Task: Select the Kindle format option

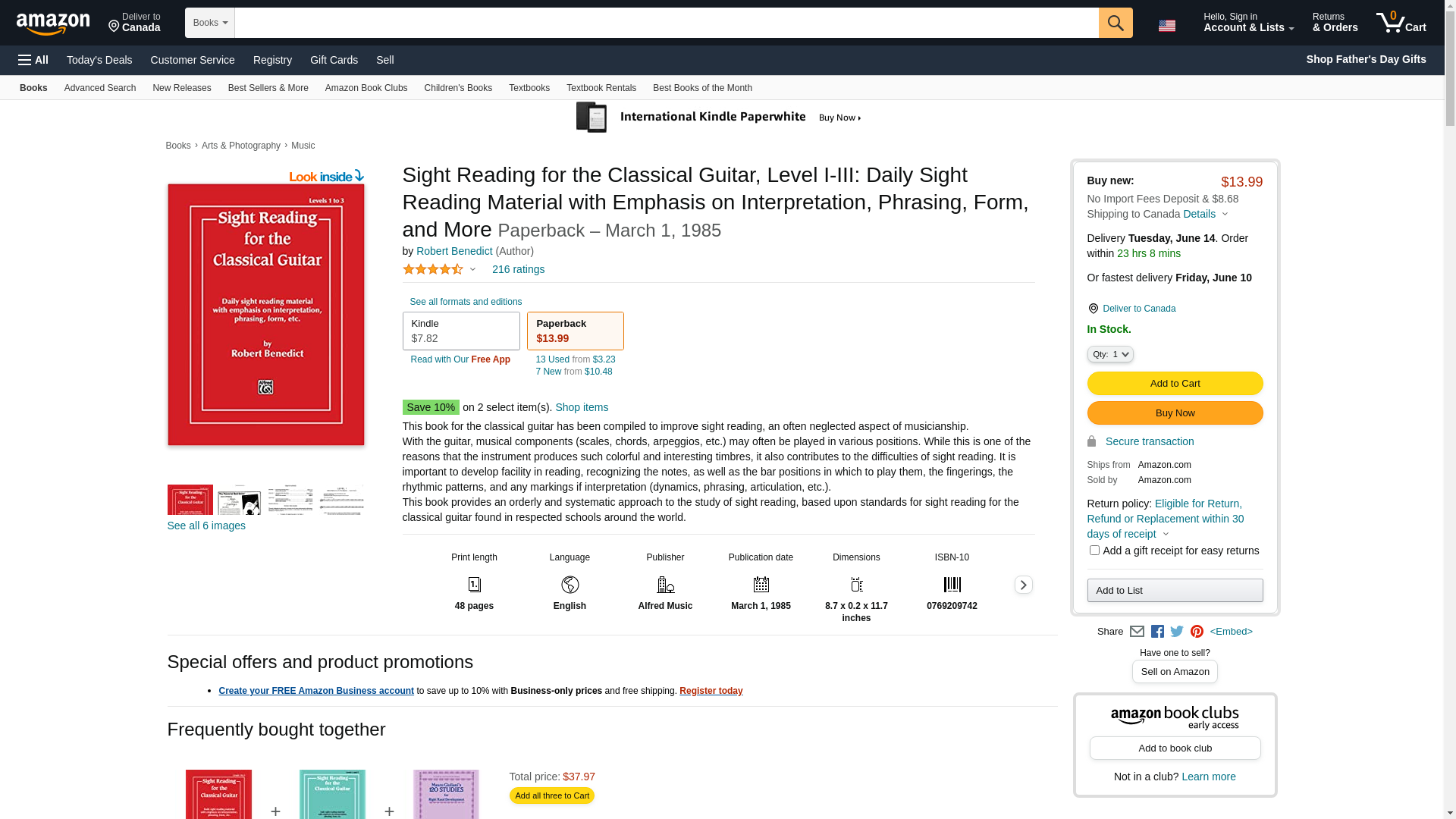Action: click(x=461, y=331)
